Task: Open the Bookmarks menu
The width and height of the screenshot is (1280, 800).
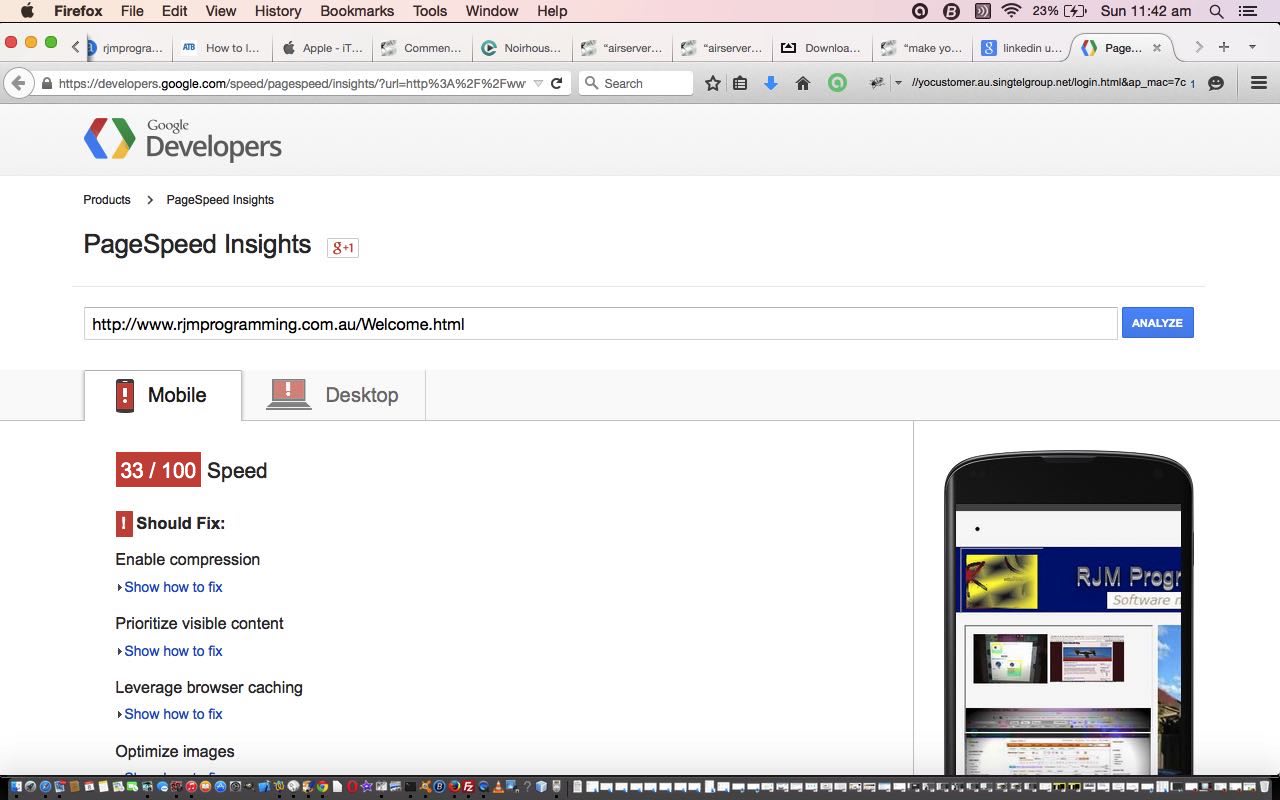Action: tap(357, 11)
